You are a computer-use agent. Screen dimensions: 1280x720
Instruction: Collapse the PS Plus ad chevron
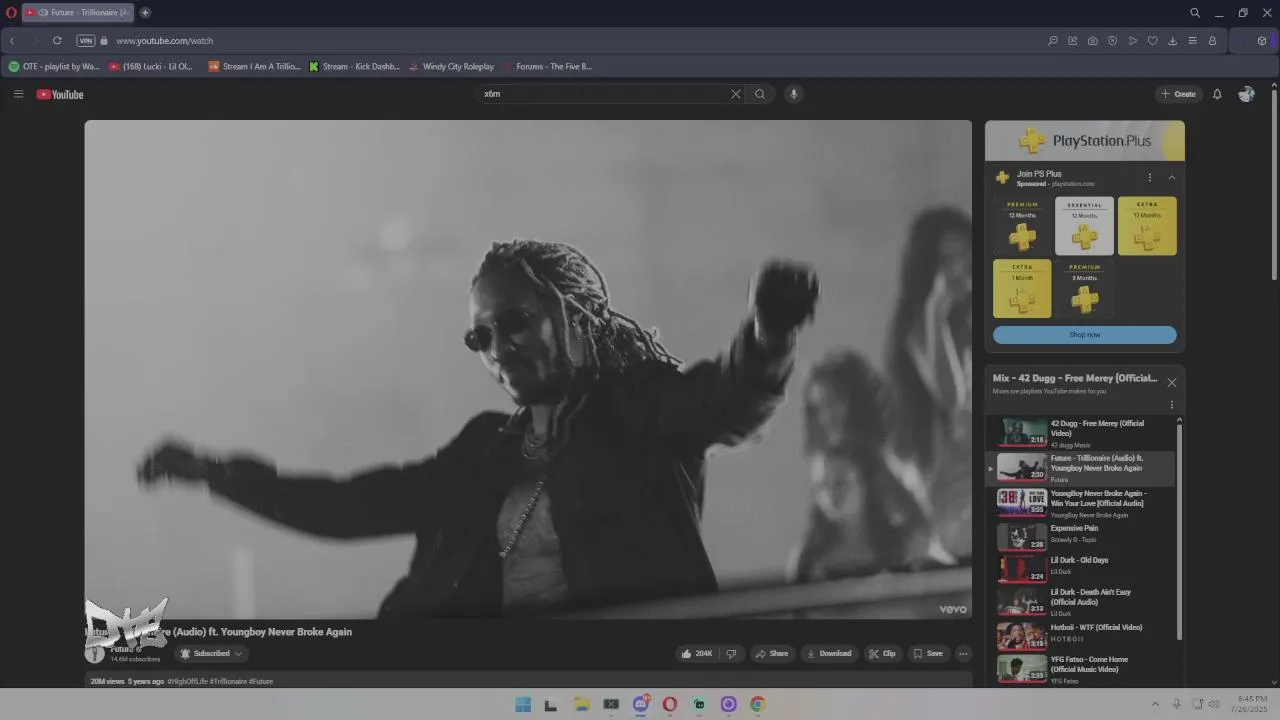pos(1172,178)
